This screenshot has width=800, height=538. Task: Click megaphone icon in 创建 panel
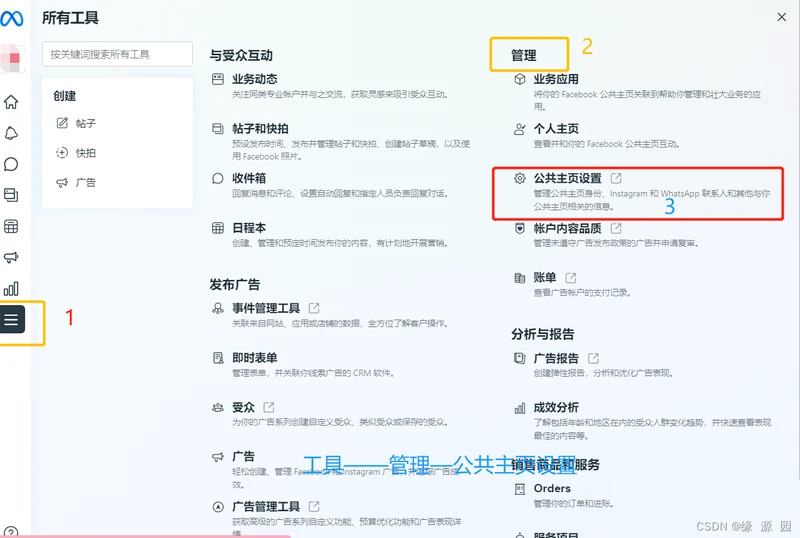pyautogui.click(x=62, y=182)
